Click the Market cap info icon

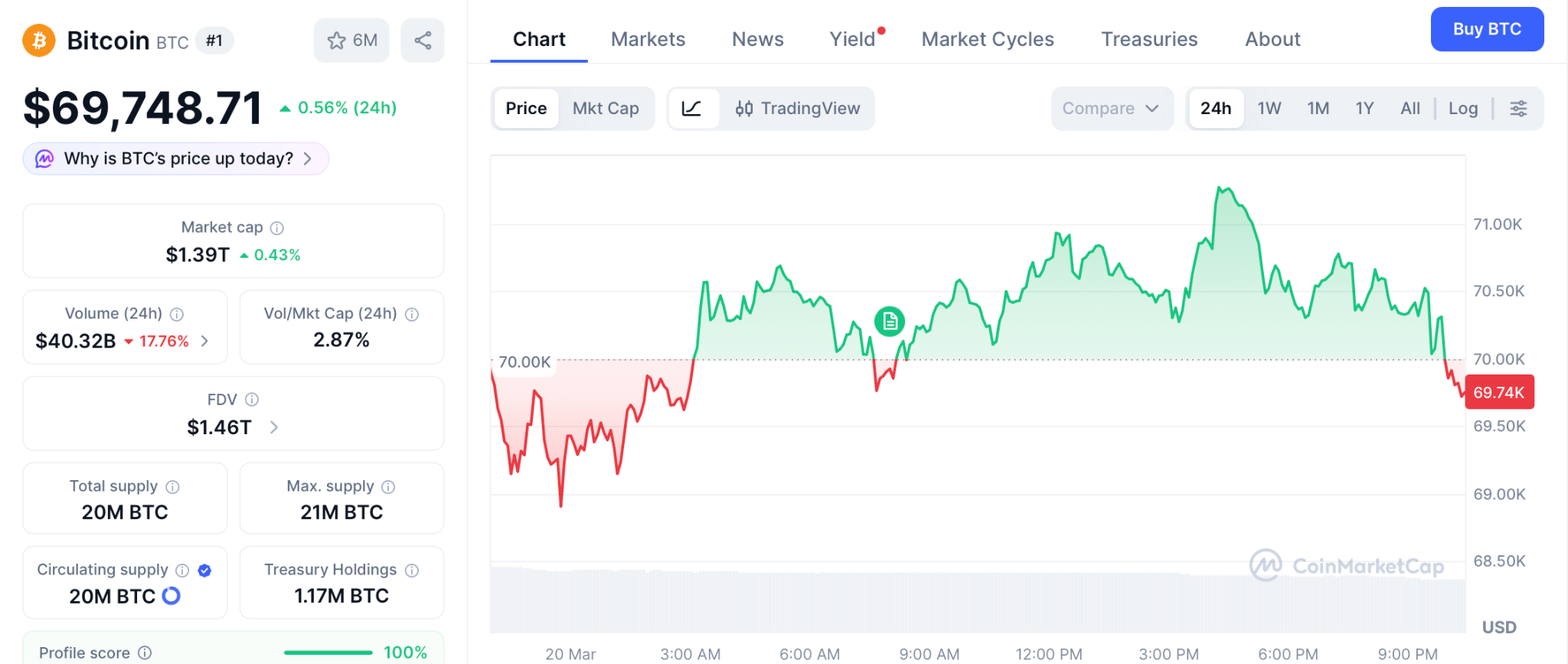pos(277,228)
